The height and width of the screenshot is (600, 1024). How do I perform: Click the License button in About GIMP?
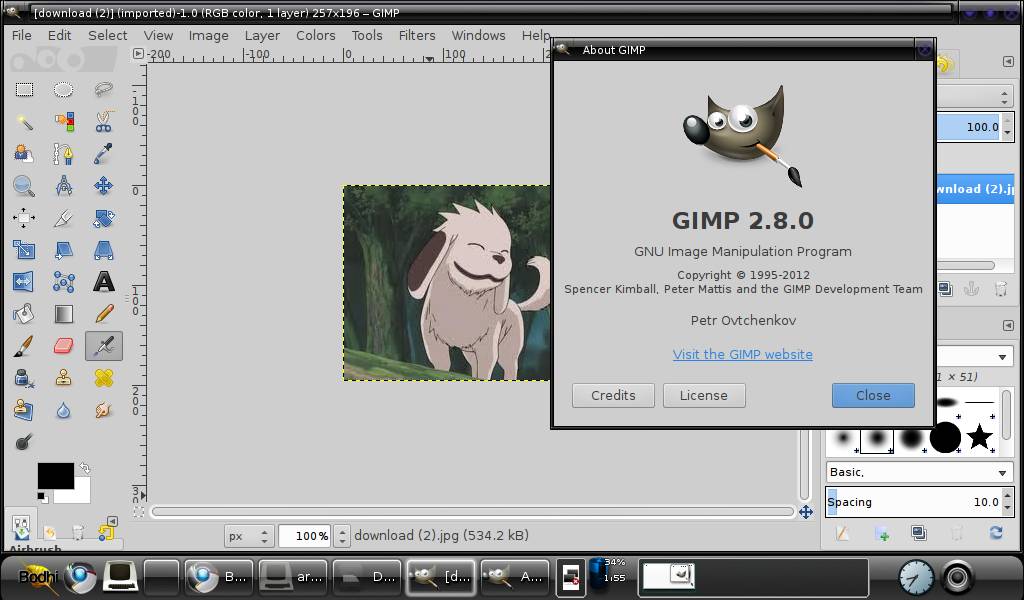[x=704, y=395]
